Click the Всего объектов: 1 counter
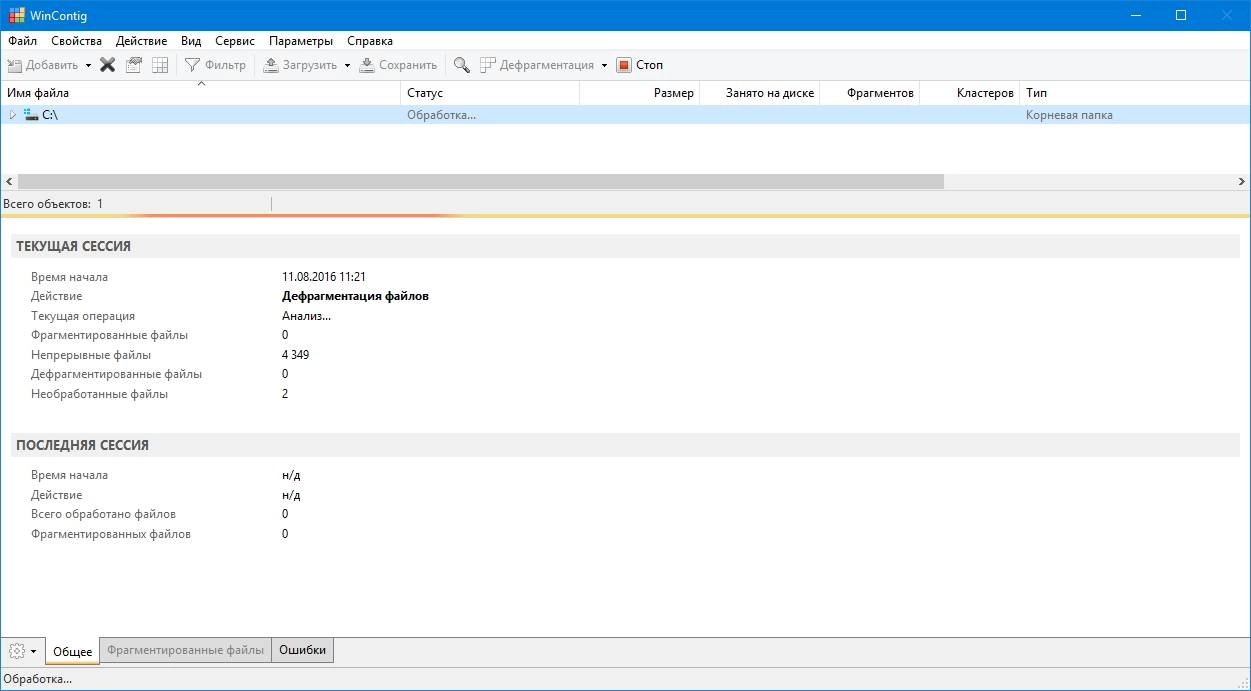 point(53,204)
